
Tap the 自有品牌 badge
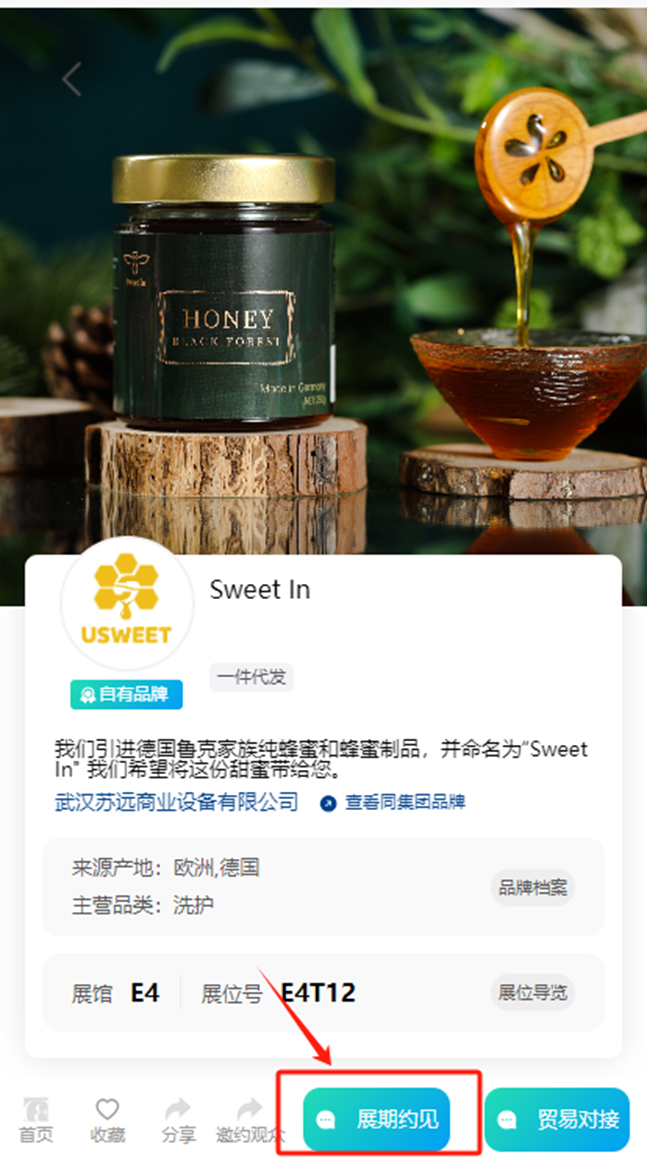click(126, 694)
